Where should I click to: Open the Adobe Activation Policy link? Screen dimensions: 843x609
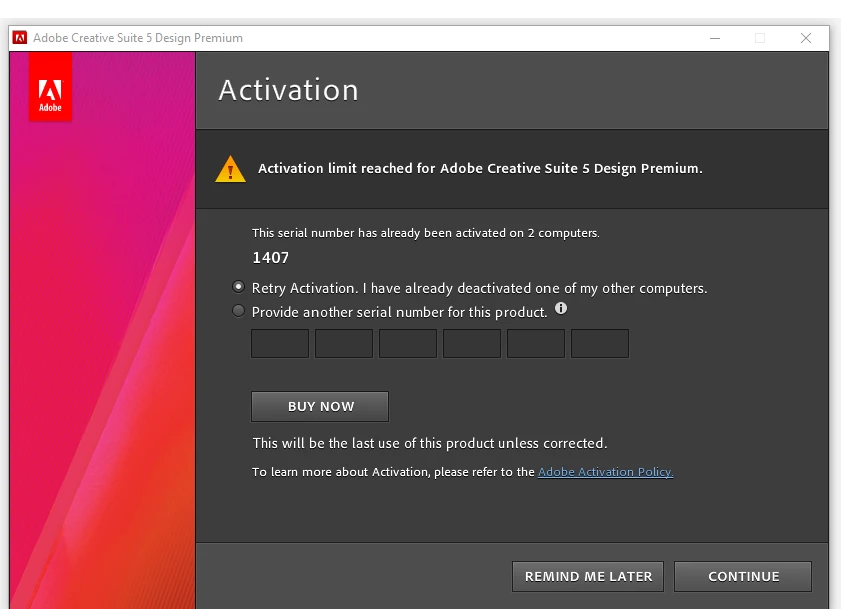point(605,472)
